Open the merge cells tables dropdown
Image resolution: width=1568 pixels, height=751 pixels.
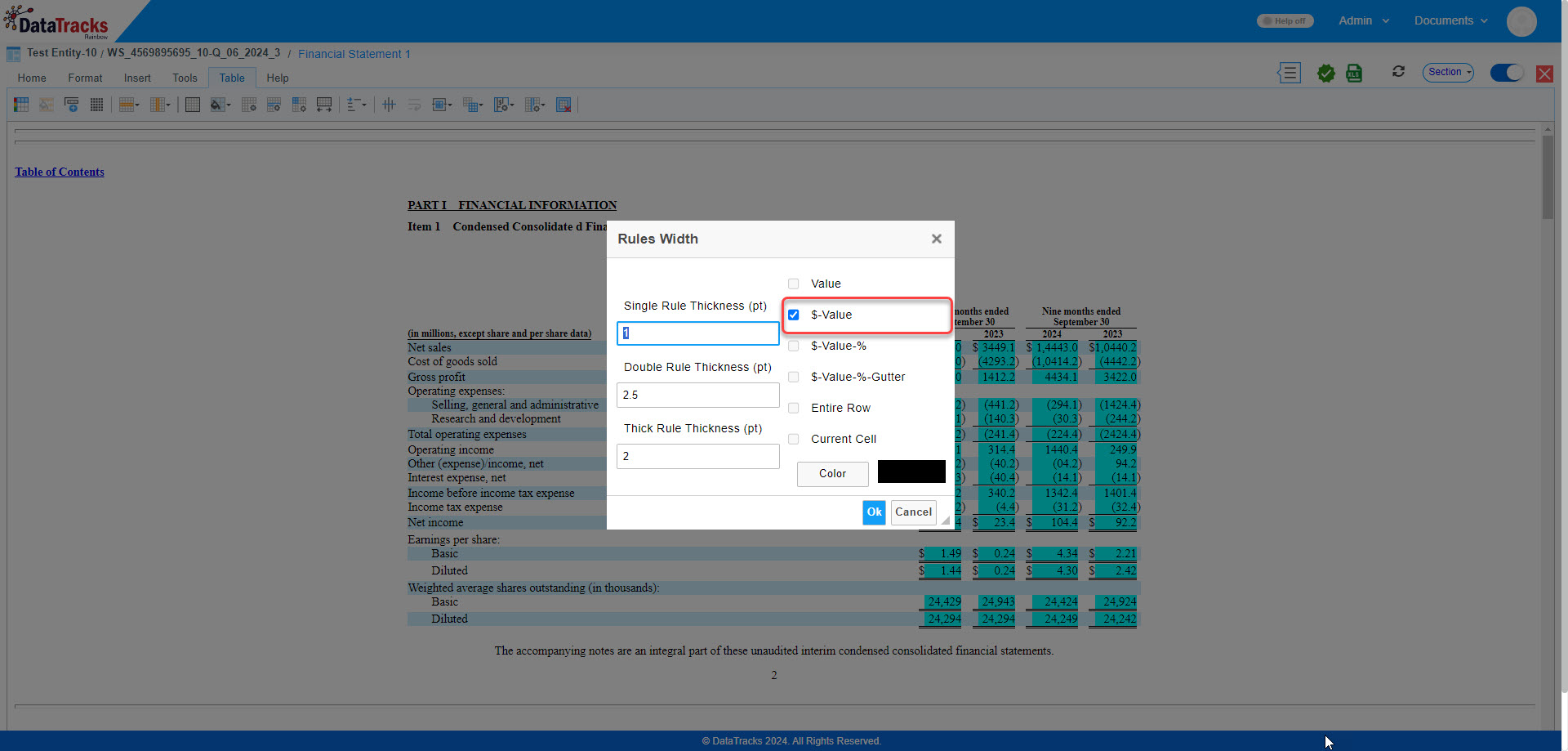pyautogui.click(x=473, y=105)
